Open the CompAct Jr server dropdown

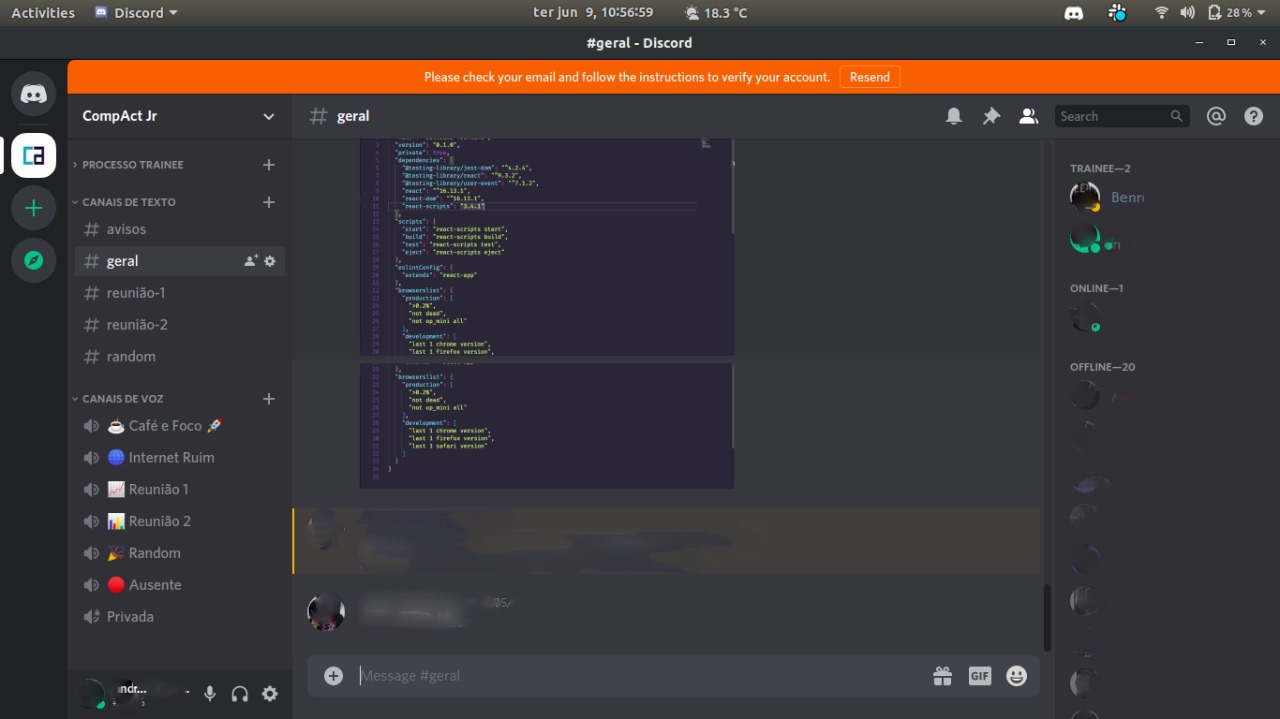tap(268, 116)
